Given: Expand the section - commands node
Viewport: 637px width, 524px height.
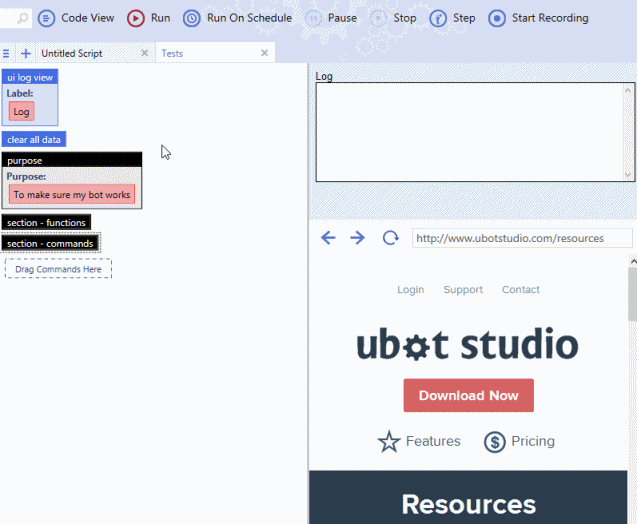Looking at the screenshot, I should 50,243.
